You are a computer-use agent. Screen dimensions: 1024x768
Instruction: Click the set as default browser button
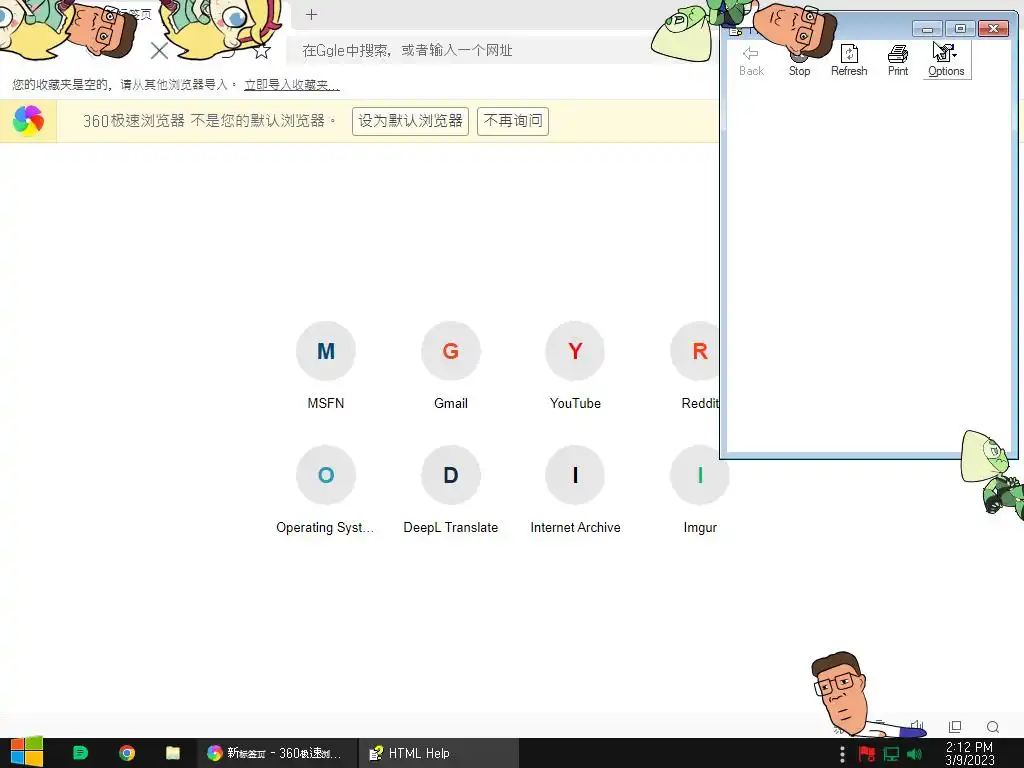(x=410, y=121)
